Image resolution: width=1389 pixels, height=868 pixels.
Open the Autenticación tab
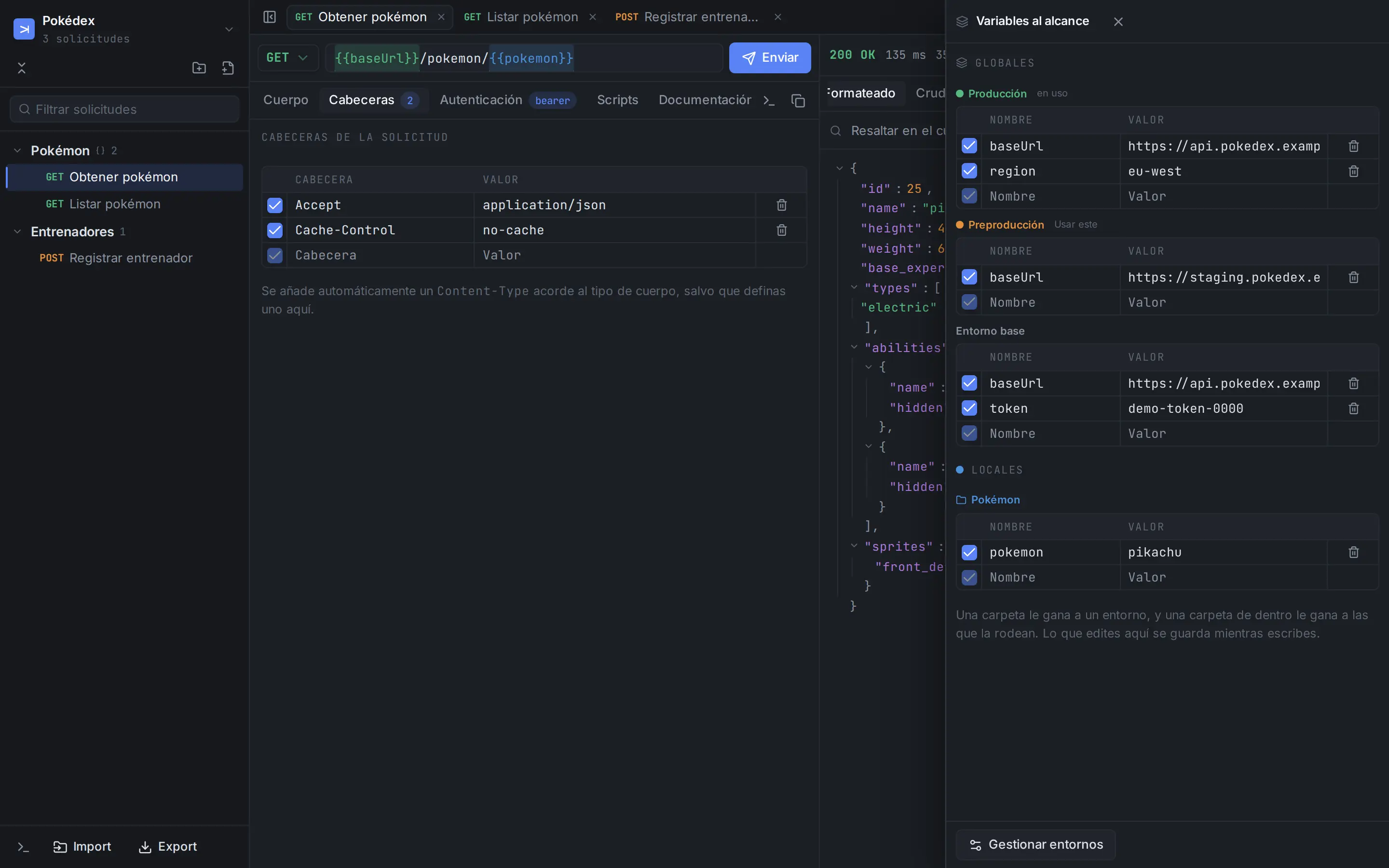(x=507, y=100)
